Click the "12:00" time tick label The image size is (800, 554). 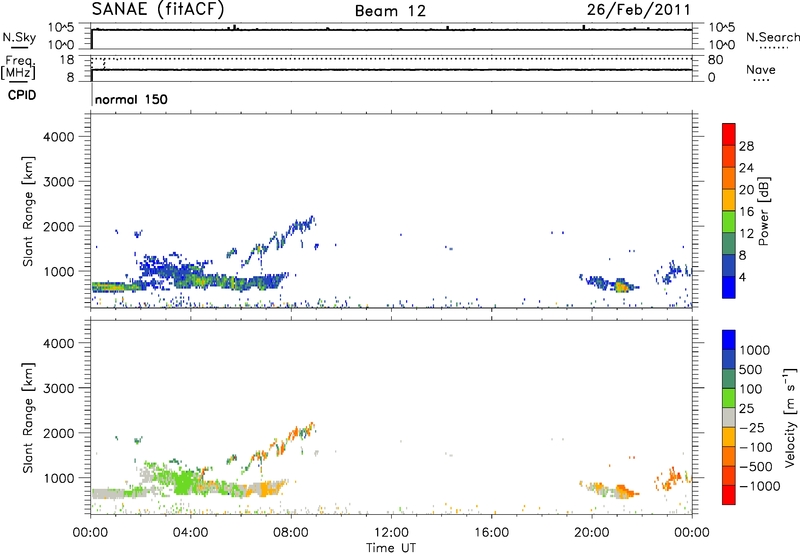391,533
